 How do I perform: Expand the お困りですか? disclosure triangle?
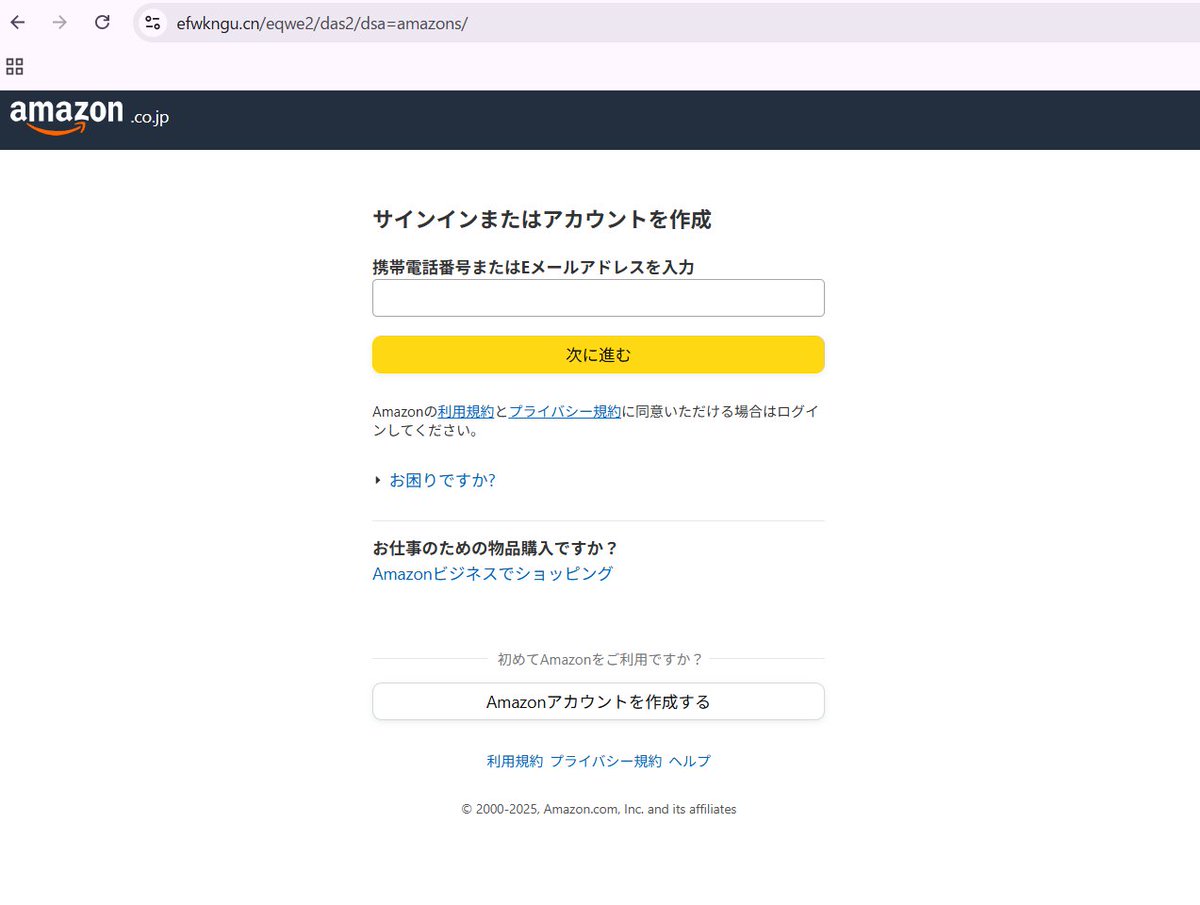376,480
